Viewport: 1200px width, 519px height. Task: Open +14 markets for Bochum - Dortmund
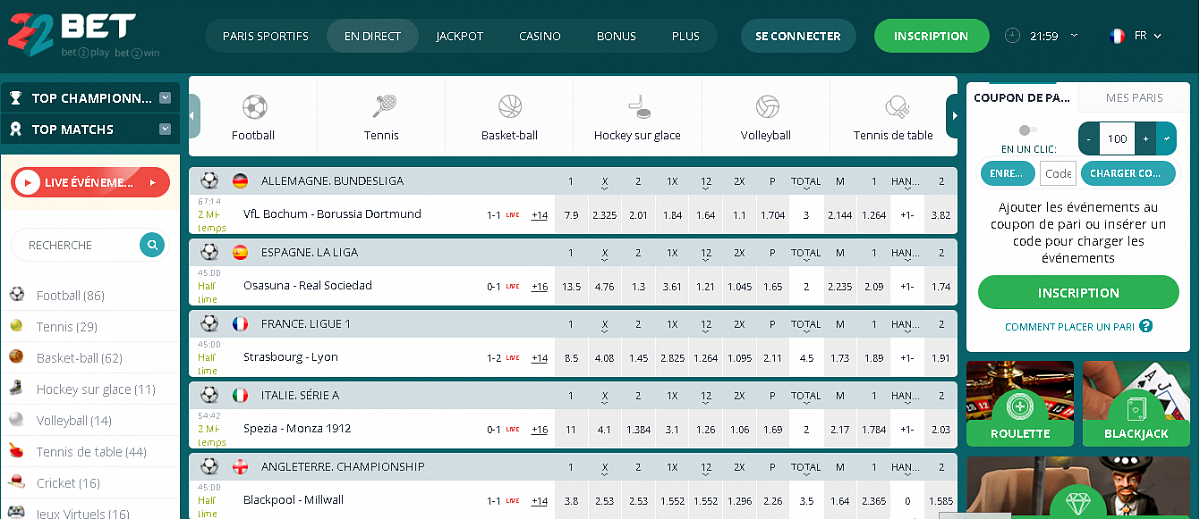point(539,214)
